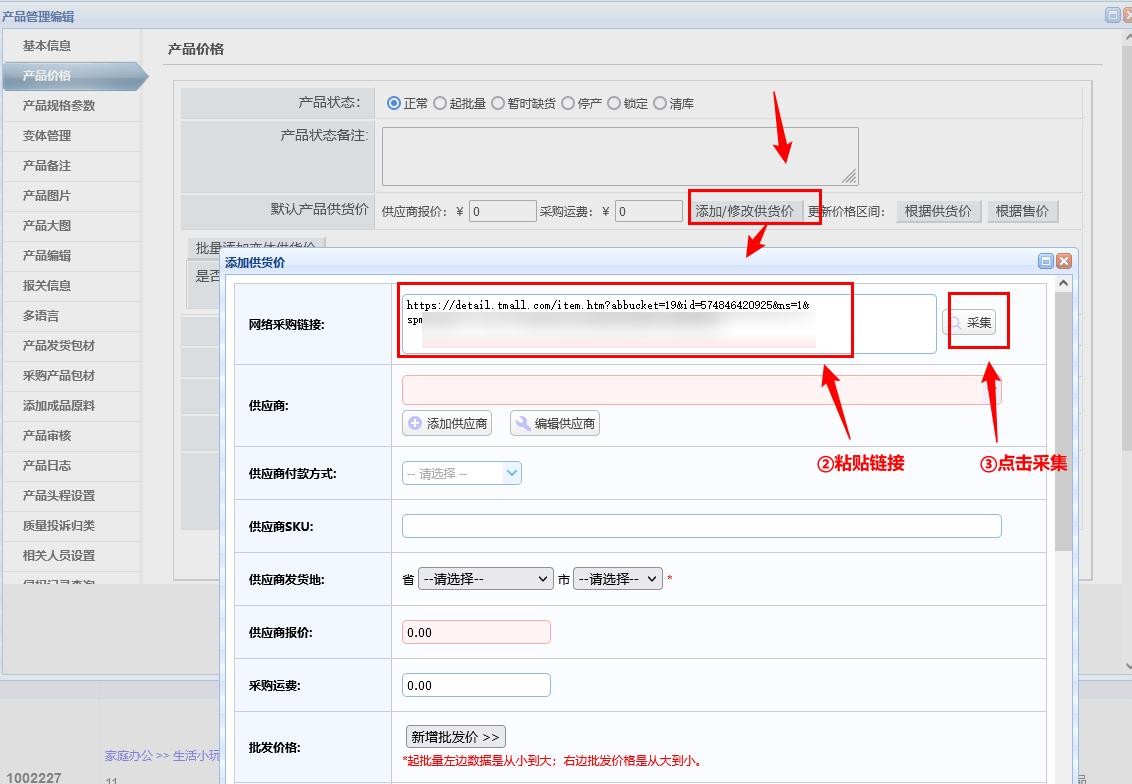Viewport: 1132px width, 784px height.
Task: Close the 添加供货价 dialog
Action: point(1063,261)
